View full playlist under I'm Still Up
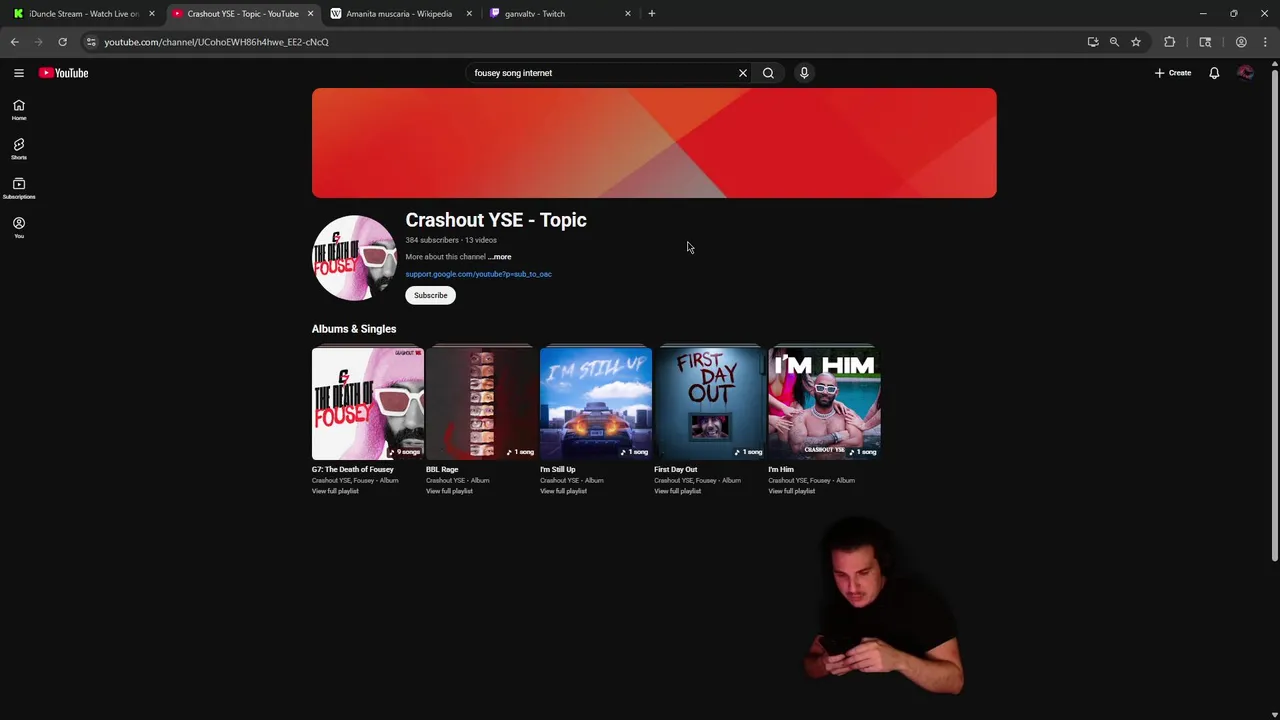 click(563, 491)
